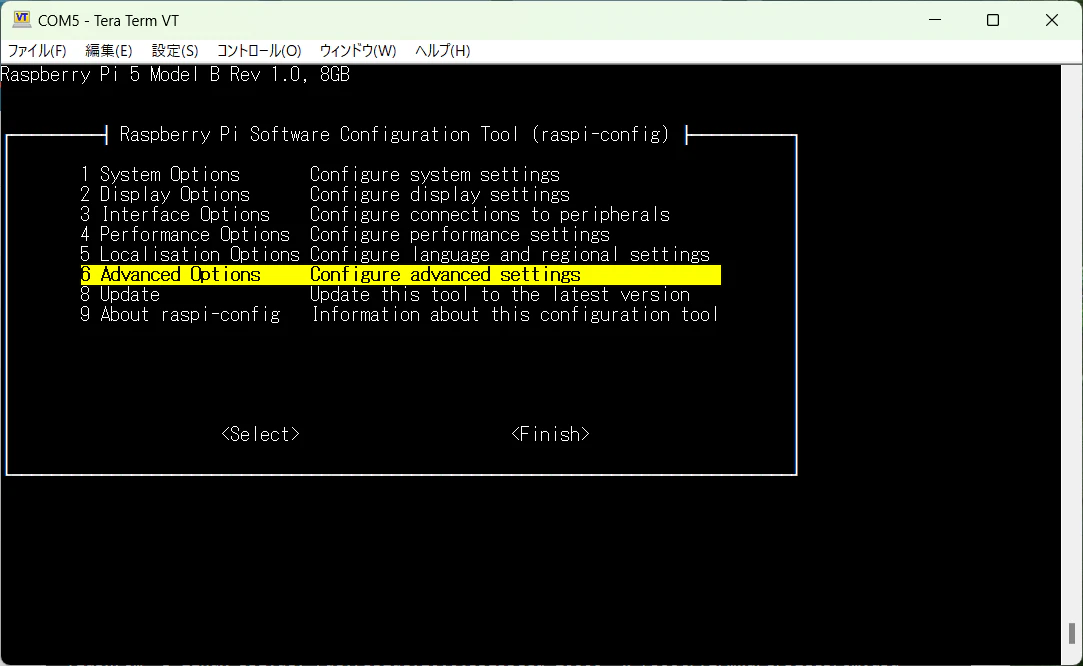Maximize the Tera Term window
Viewport: 1083px width, 666px height.
pos(993,20)
